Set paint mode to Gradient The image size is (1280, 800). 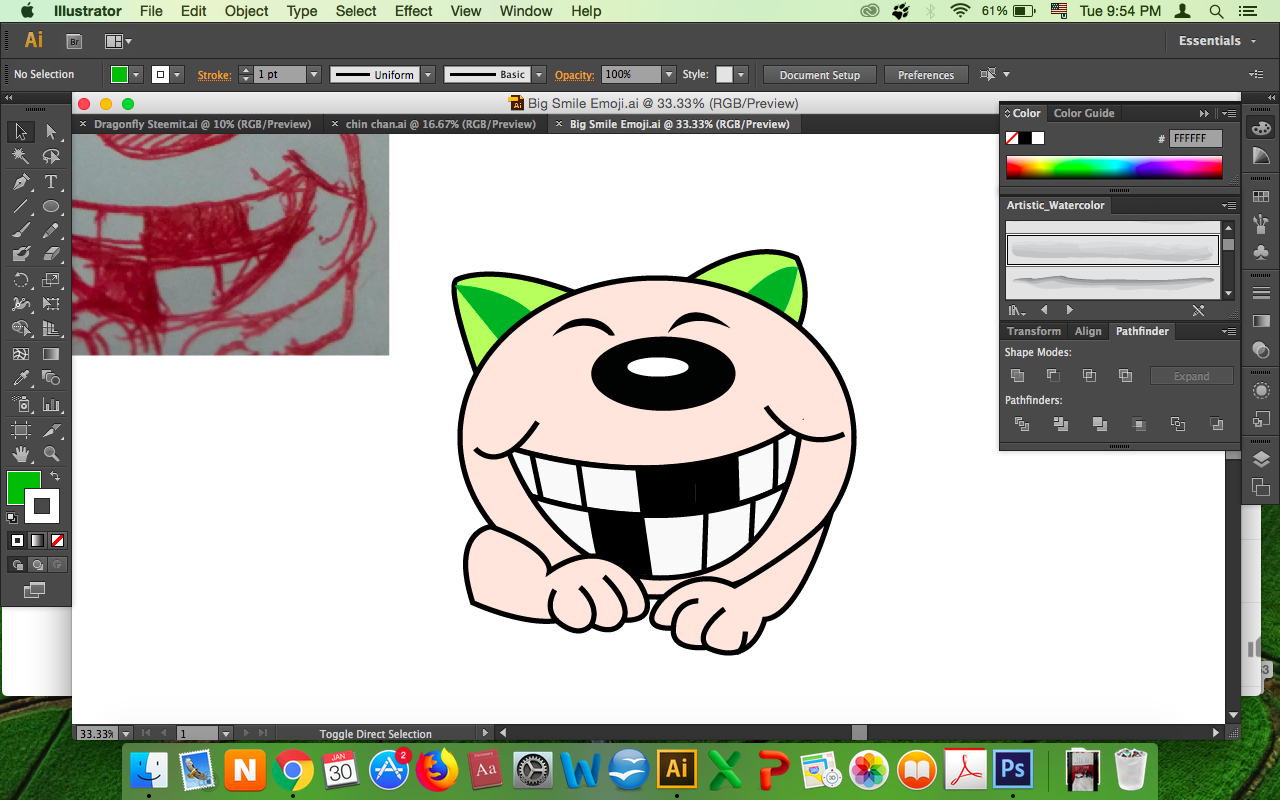pyautogui.click(x=37, y=540)
